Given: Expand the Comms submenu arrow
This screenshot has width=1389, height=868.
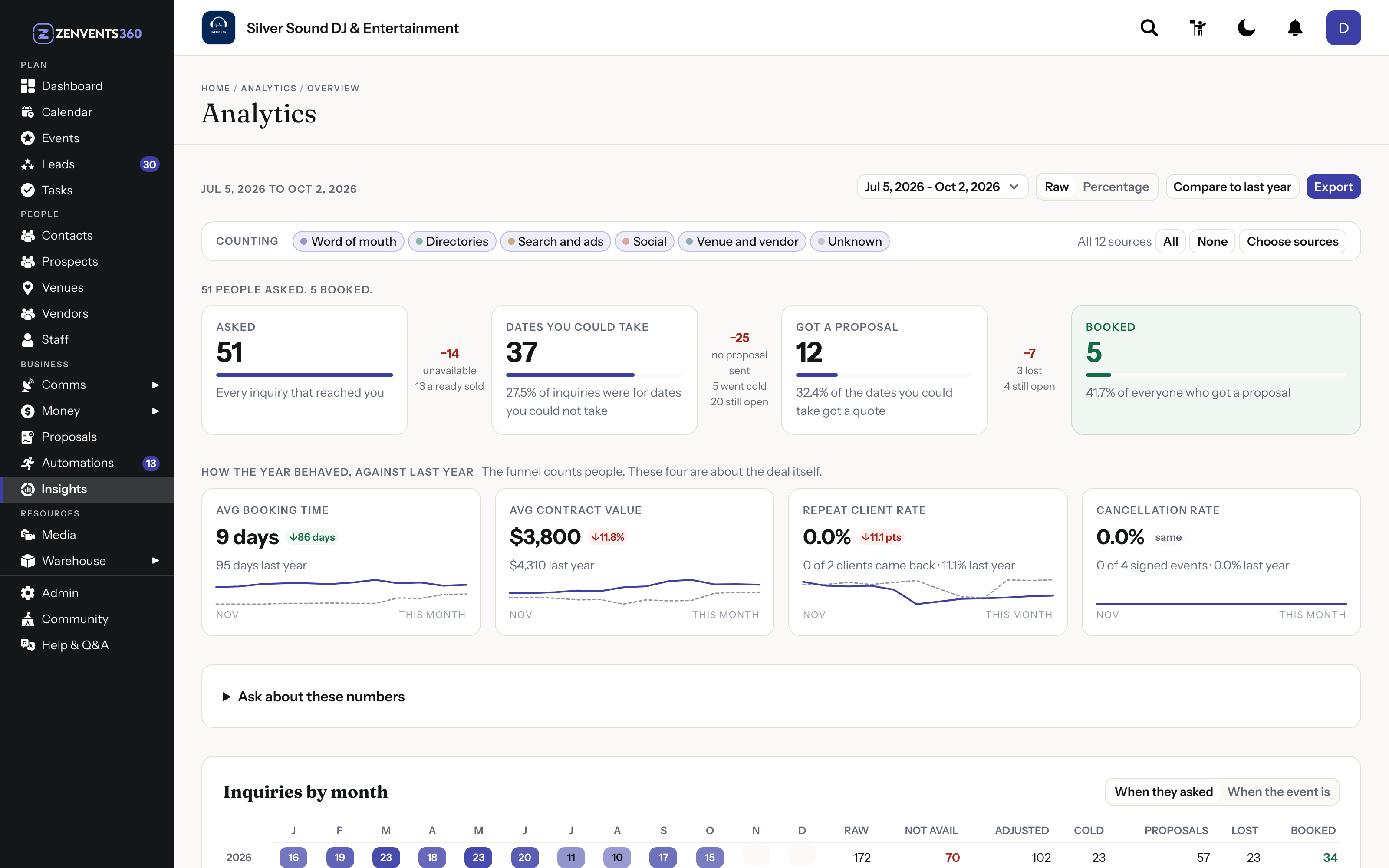Looking at the screenshot, I should pyautogui.click(x=155, y=385).
